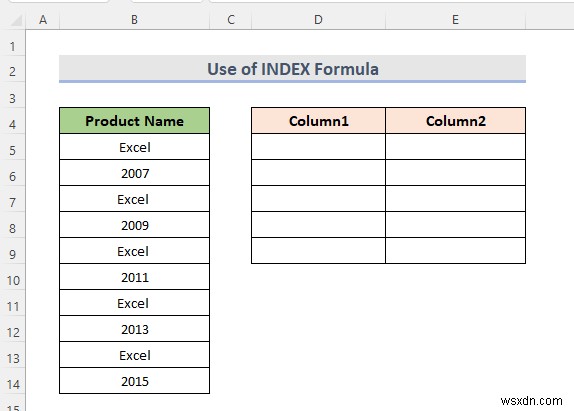574x411 pixels.
Task: Click empty Column1 cell in row 5
Action: 318,147
